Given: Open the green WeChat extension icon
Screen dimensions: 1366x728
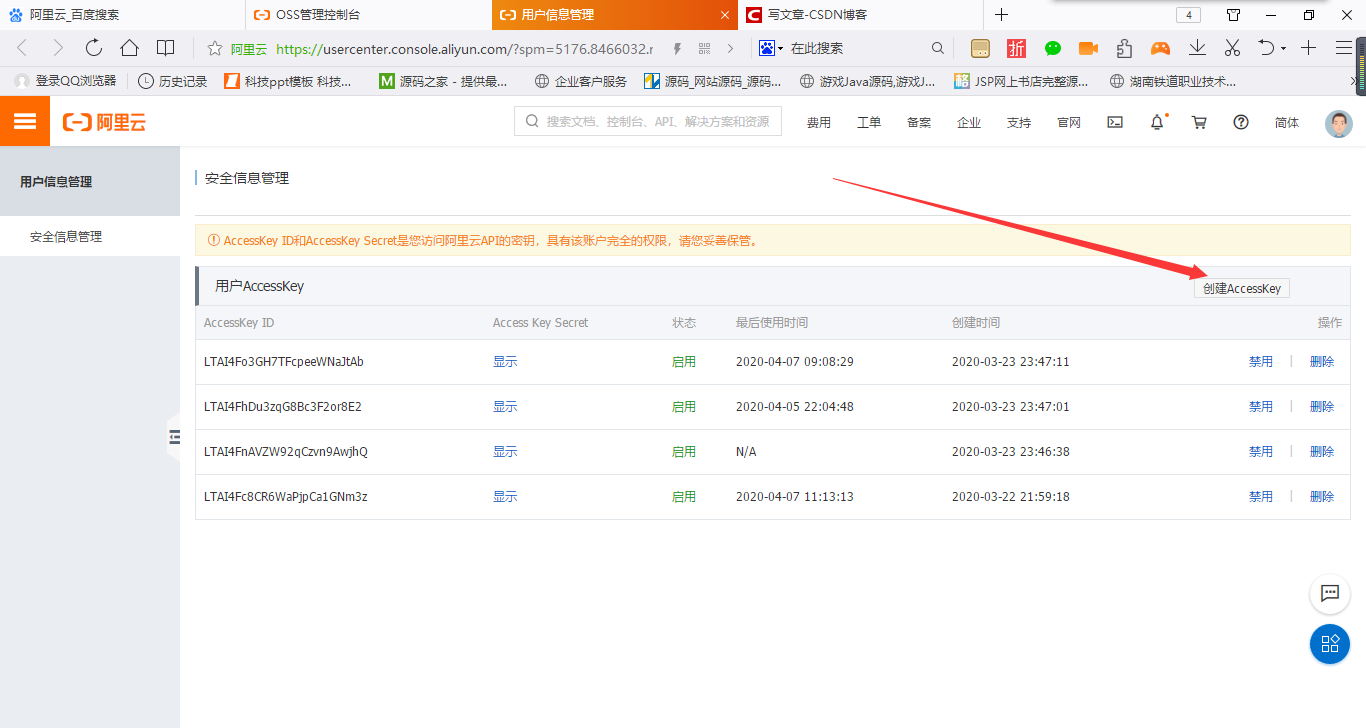Looking at the screenshot, I should [1052, 48].
